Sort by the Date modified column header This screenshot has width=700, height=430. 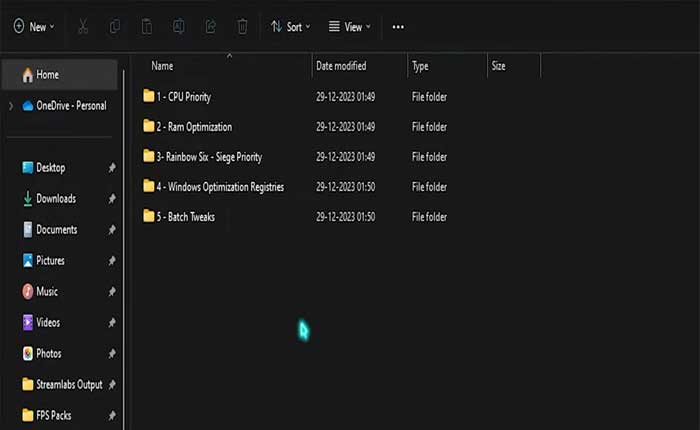point(341,66)
